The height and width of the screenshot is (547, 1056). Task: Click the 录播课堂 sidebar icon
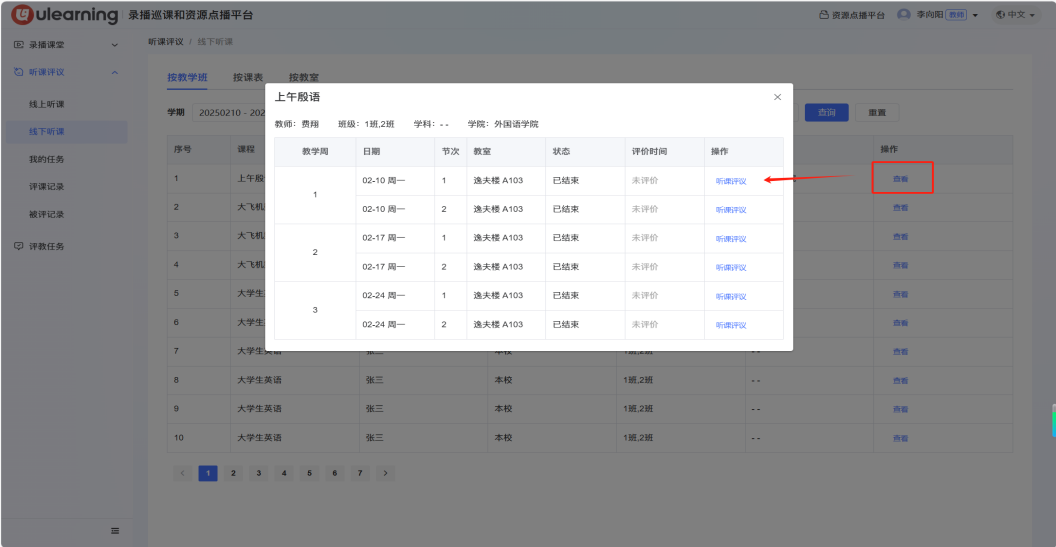(19, 45)
